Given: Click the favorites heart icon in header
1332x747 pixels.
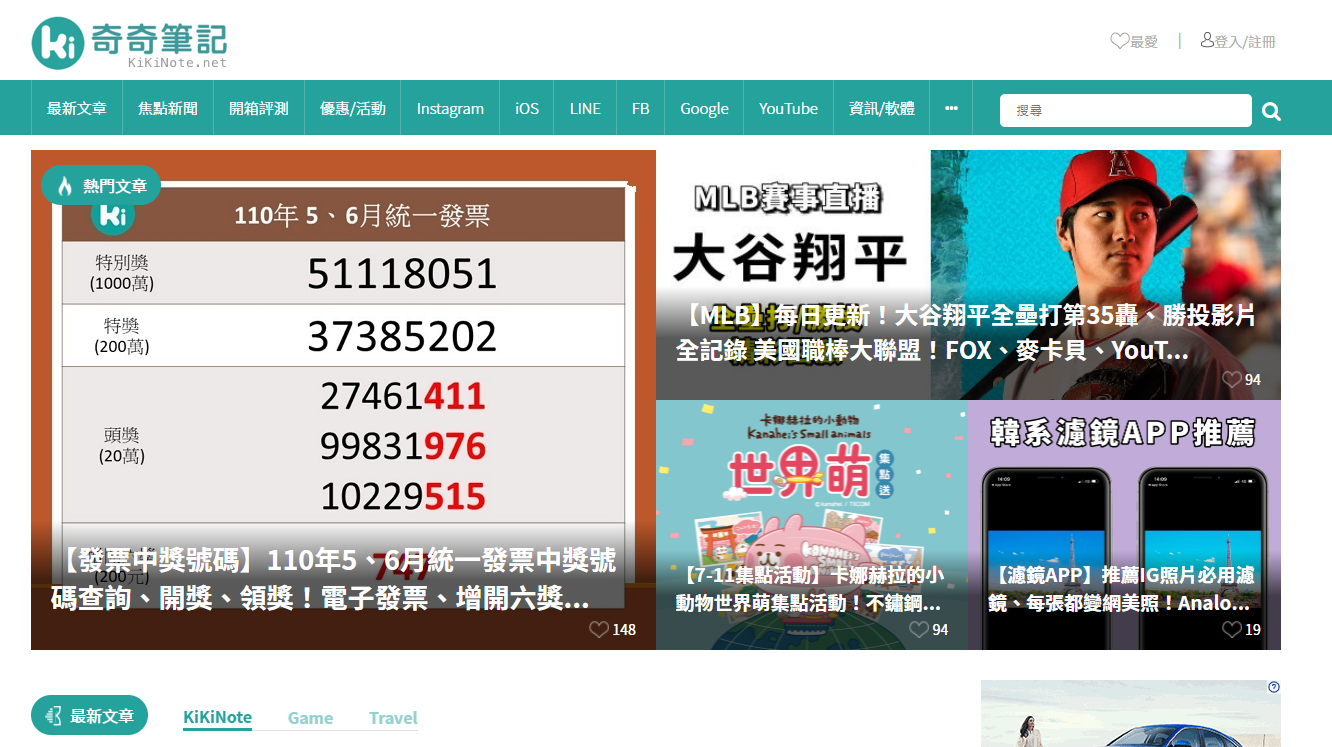Looking at the screenshot, I should click(1119, 41).
